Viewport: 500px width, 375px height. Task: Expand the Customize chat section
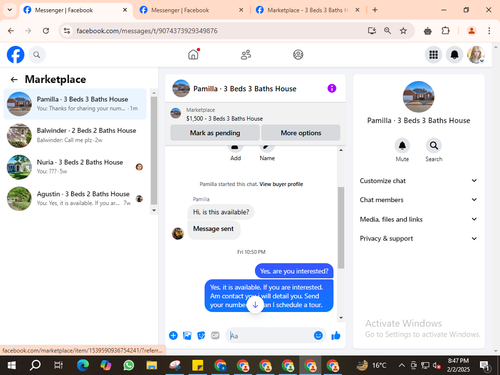(x=418, y=181)
